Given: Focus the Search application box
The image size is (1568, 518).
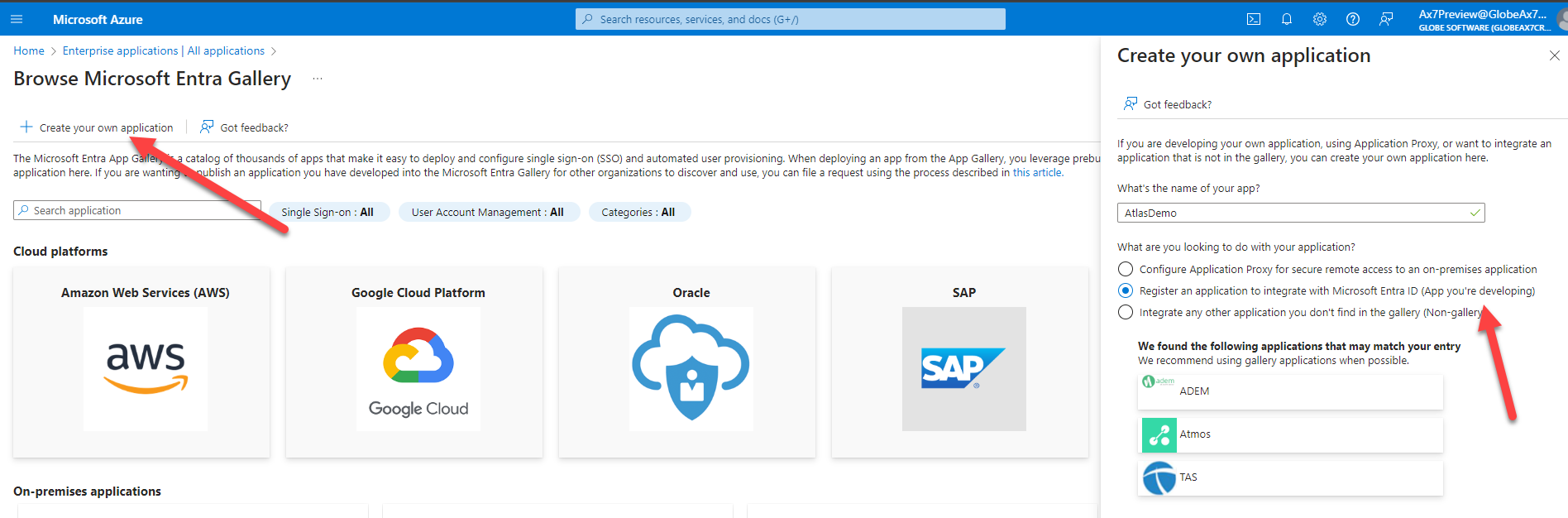Looking at the screenshot, I should 137,210.
